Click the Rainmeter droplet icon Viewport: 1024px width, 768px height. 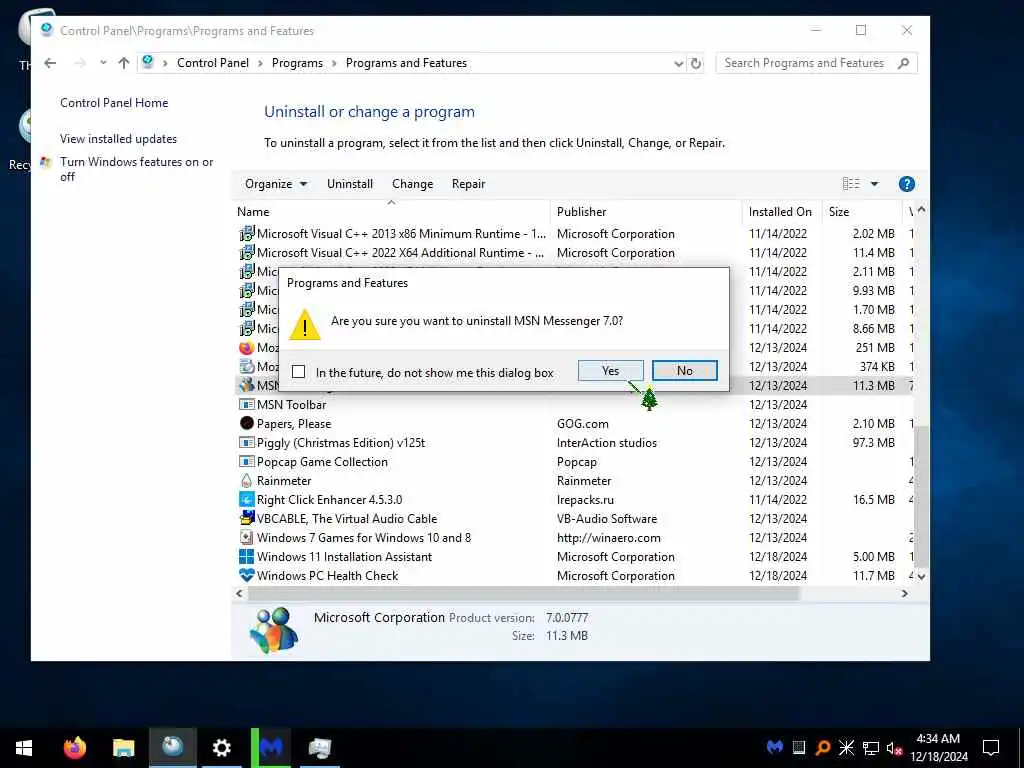click(x=246, y=480)
